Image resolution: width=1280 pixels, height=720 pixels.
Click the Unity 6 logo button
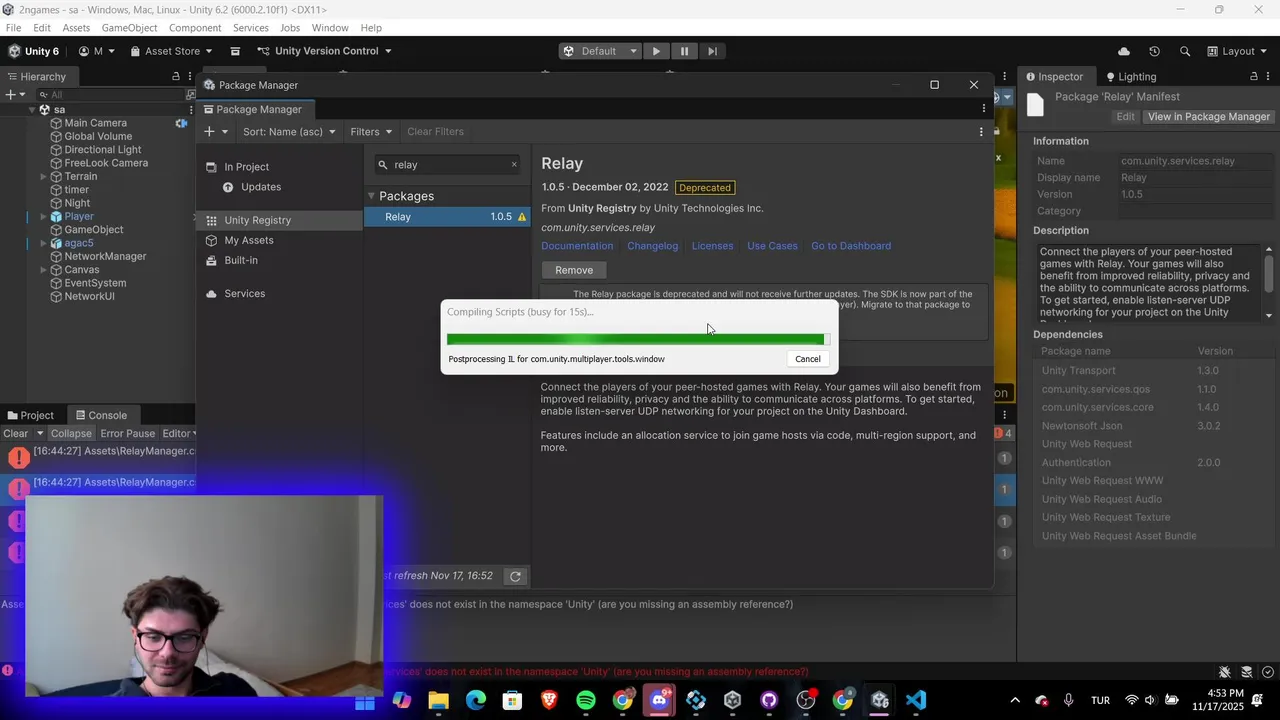coord(34,51)
